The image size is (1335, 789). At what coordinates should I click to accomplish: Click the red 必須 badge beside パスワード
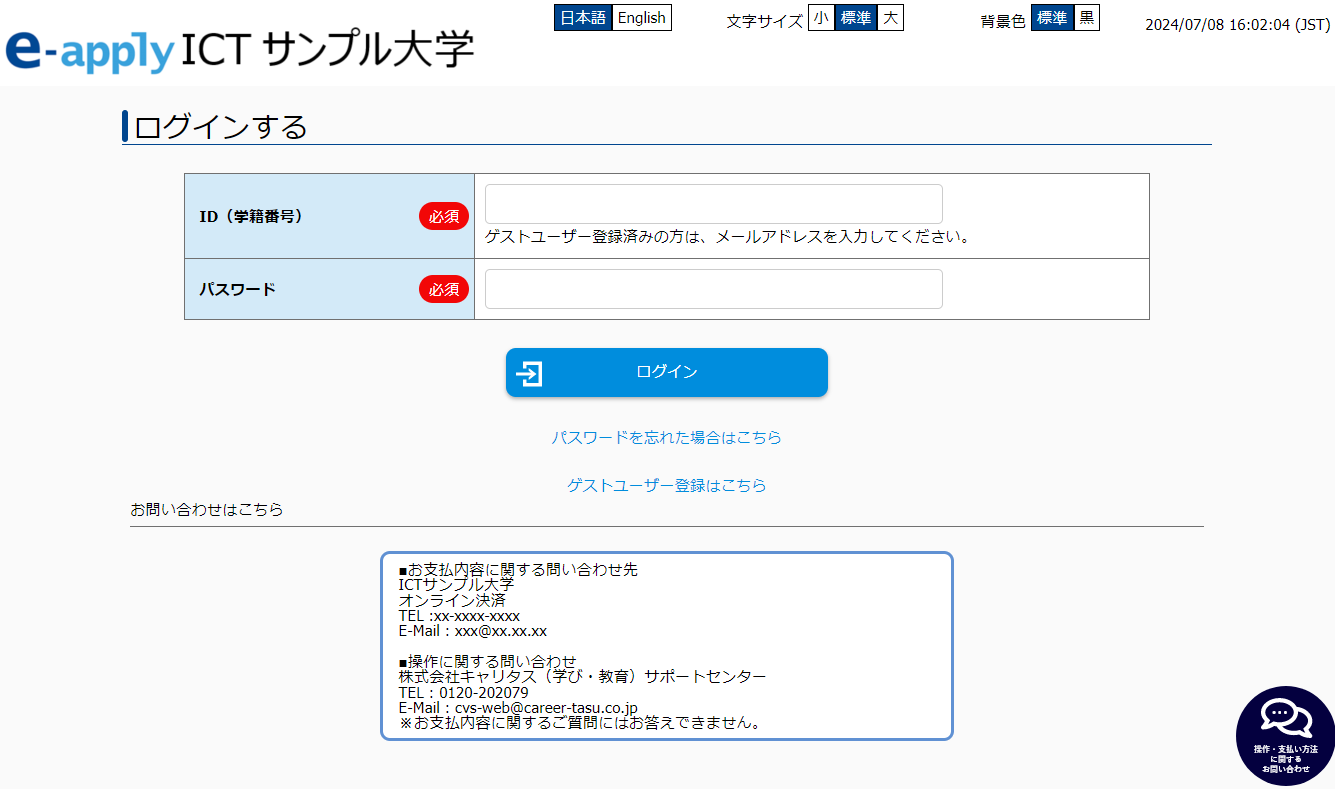[x=444, y=289]
